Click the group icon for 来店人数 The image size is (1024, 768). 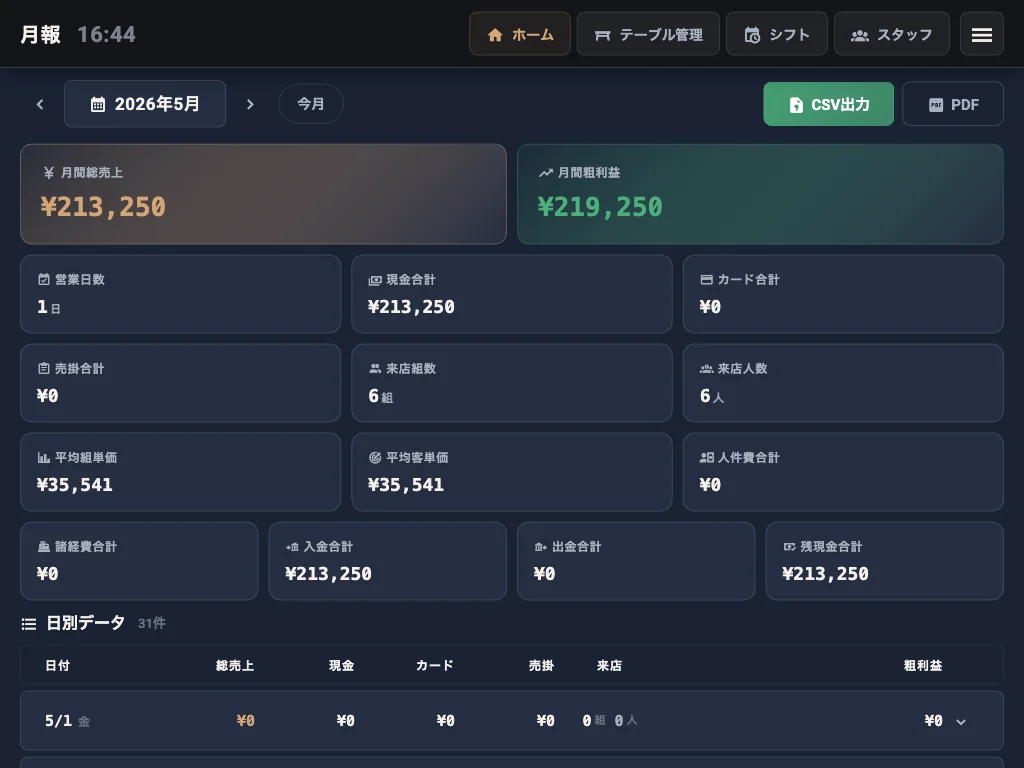pos(706,369)
